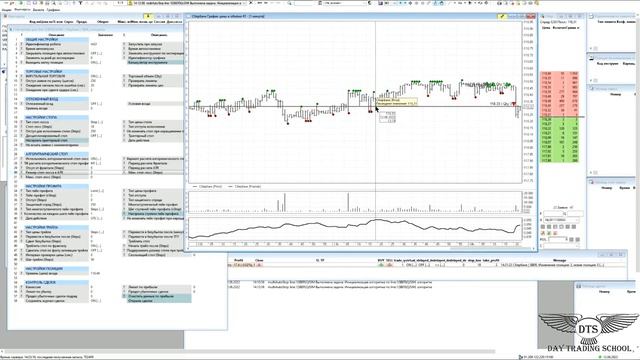This screenshot has height=360, width=640.
Task: Select the Время автозапуска row
Action: (x=56, y=49)
